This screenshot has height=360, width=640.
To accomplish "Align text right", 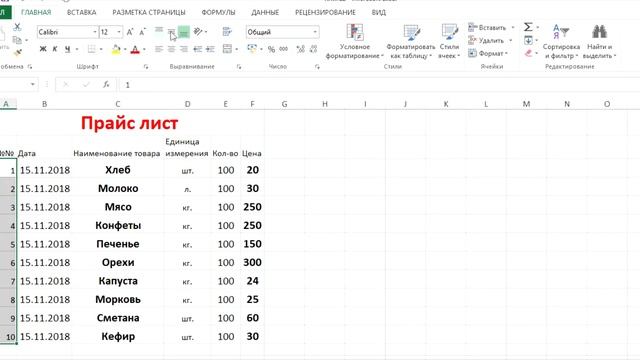I will tap(184, 49).
